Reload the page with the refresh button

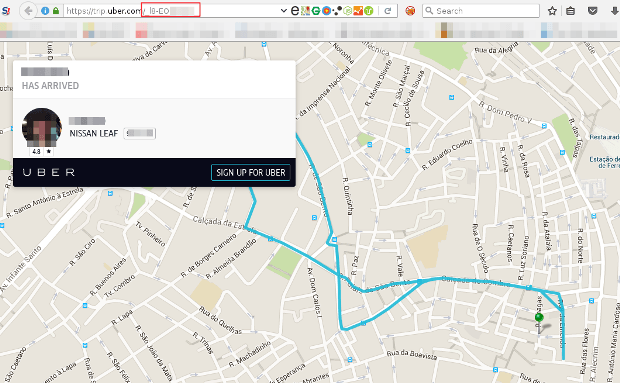click(x=388, y=11)
